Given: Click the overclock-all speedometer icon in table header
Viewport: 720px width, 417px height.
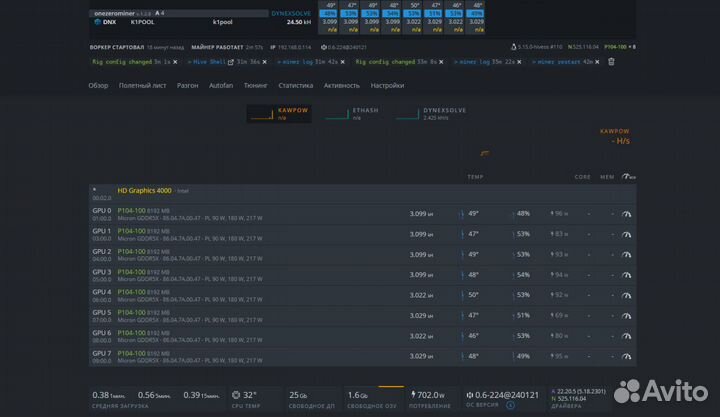Looking at the screenshot, I should (628, 177).
